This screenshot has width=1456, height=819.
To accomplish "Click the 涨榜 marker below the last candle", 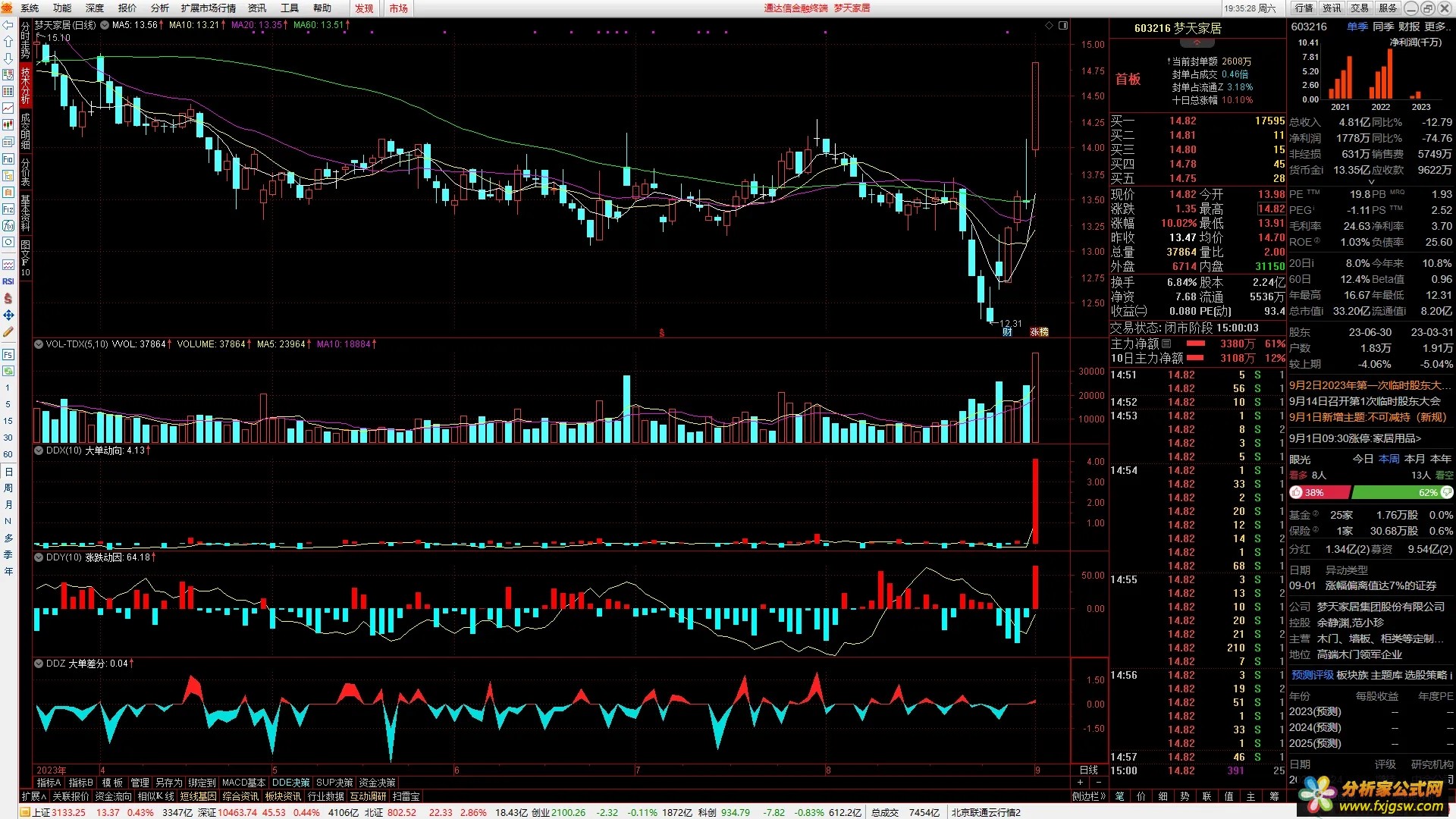I will point(1039,332).
